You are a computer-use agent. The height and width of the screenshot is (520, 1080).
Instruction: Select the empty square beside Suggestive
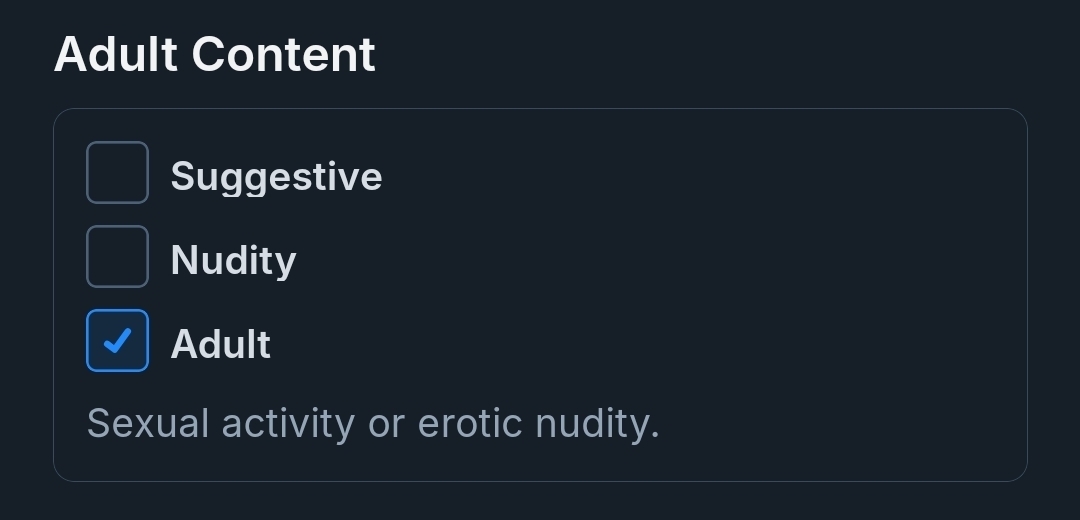click(117, 173)
